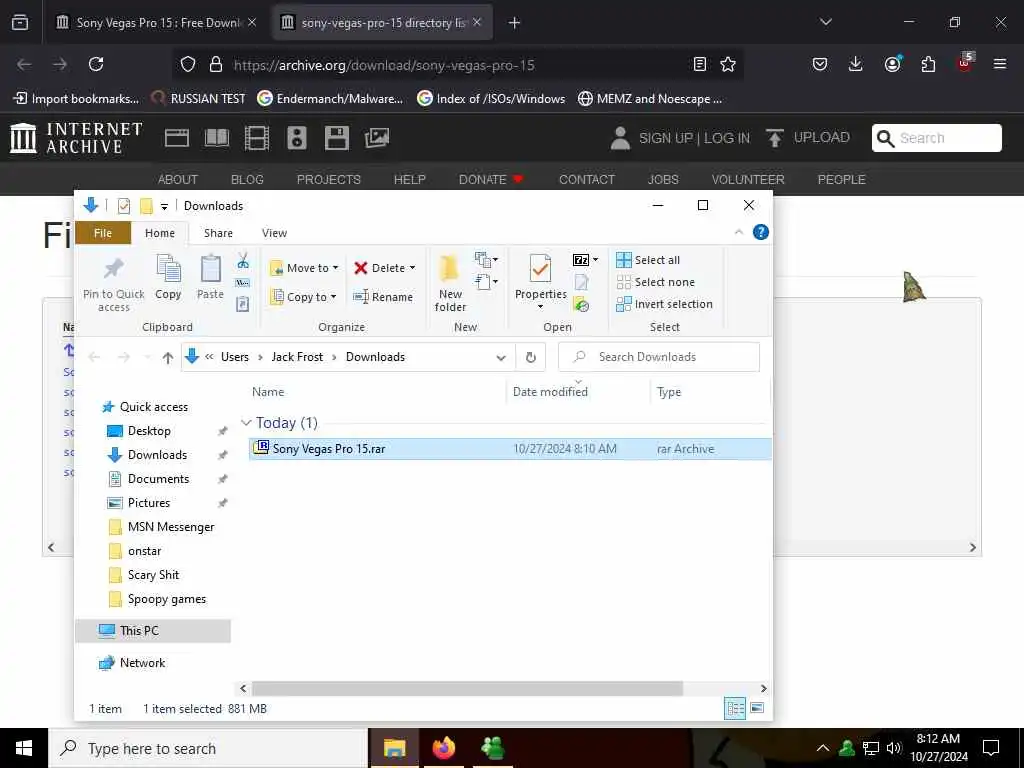
Task: Click Invert selection button
Action: [664, 304]
